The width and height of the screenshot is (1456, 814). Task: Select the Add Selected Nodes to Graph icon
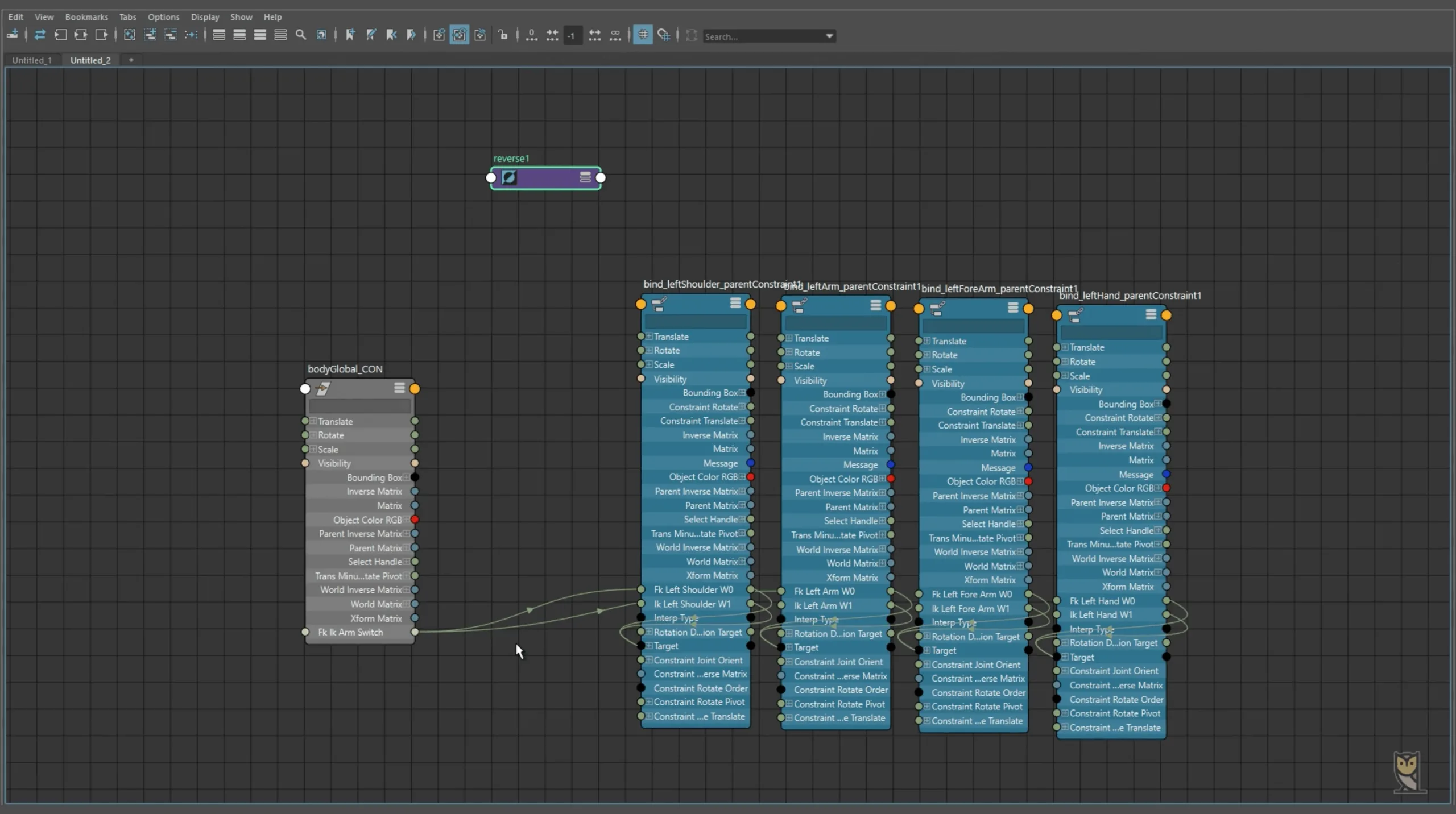tap(150, 35)
